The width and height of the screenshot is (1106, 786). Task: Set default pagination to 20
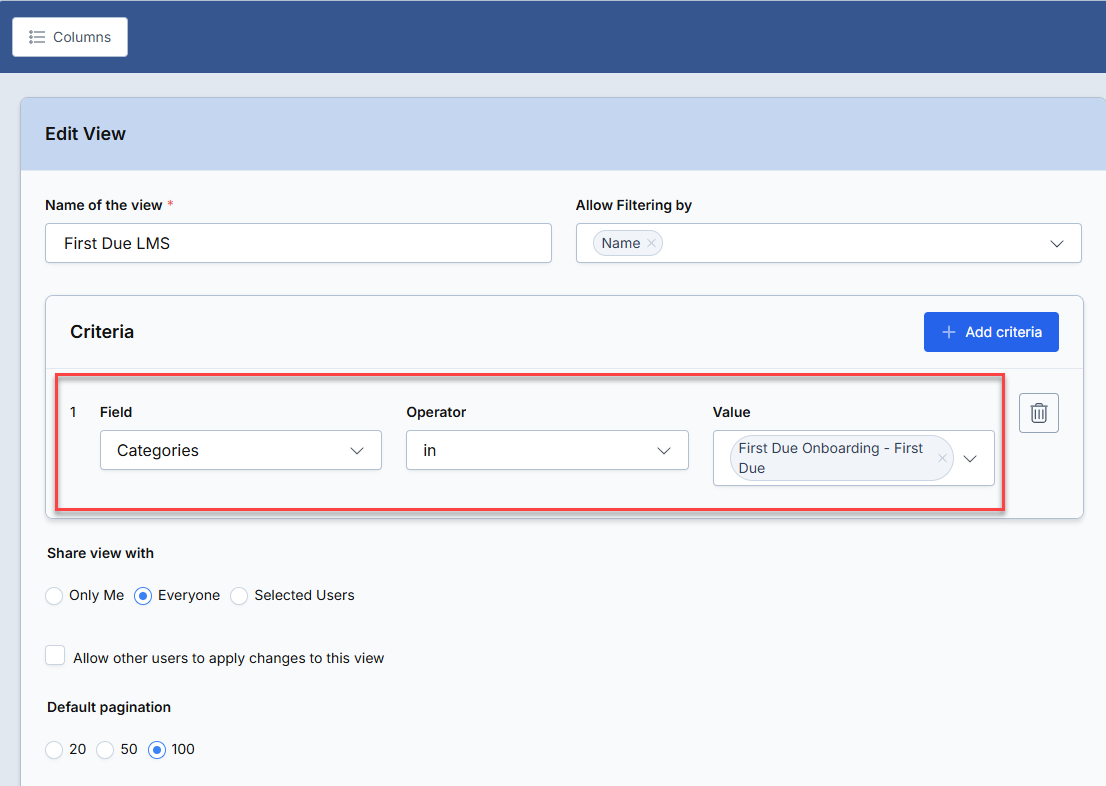(54, 750)
